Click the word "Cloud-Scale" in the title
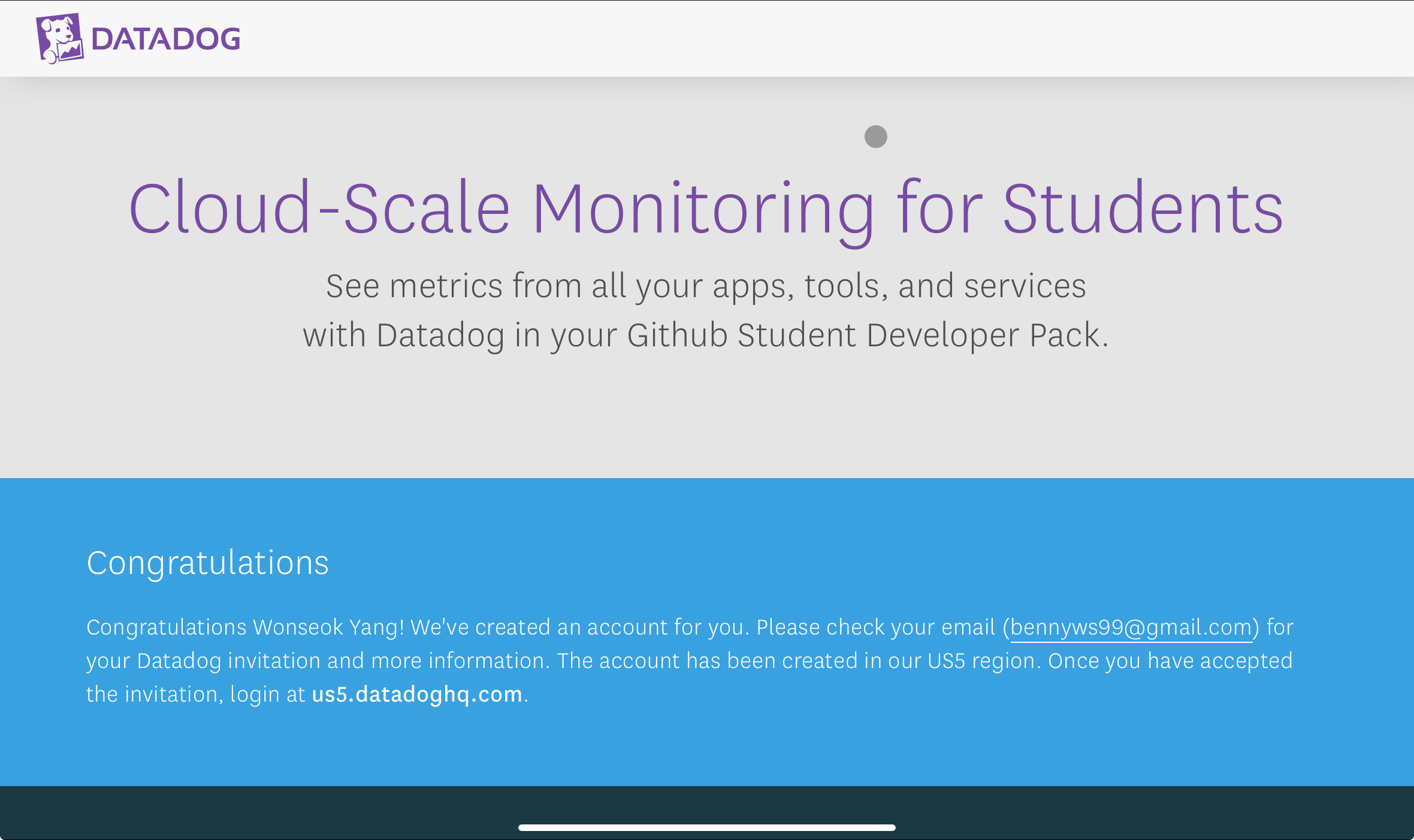The image size is (1414, 840). click(319, 209)
